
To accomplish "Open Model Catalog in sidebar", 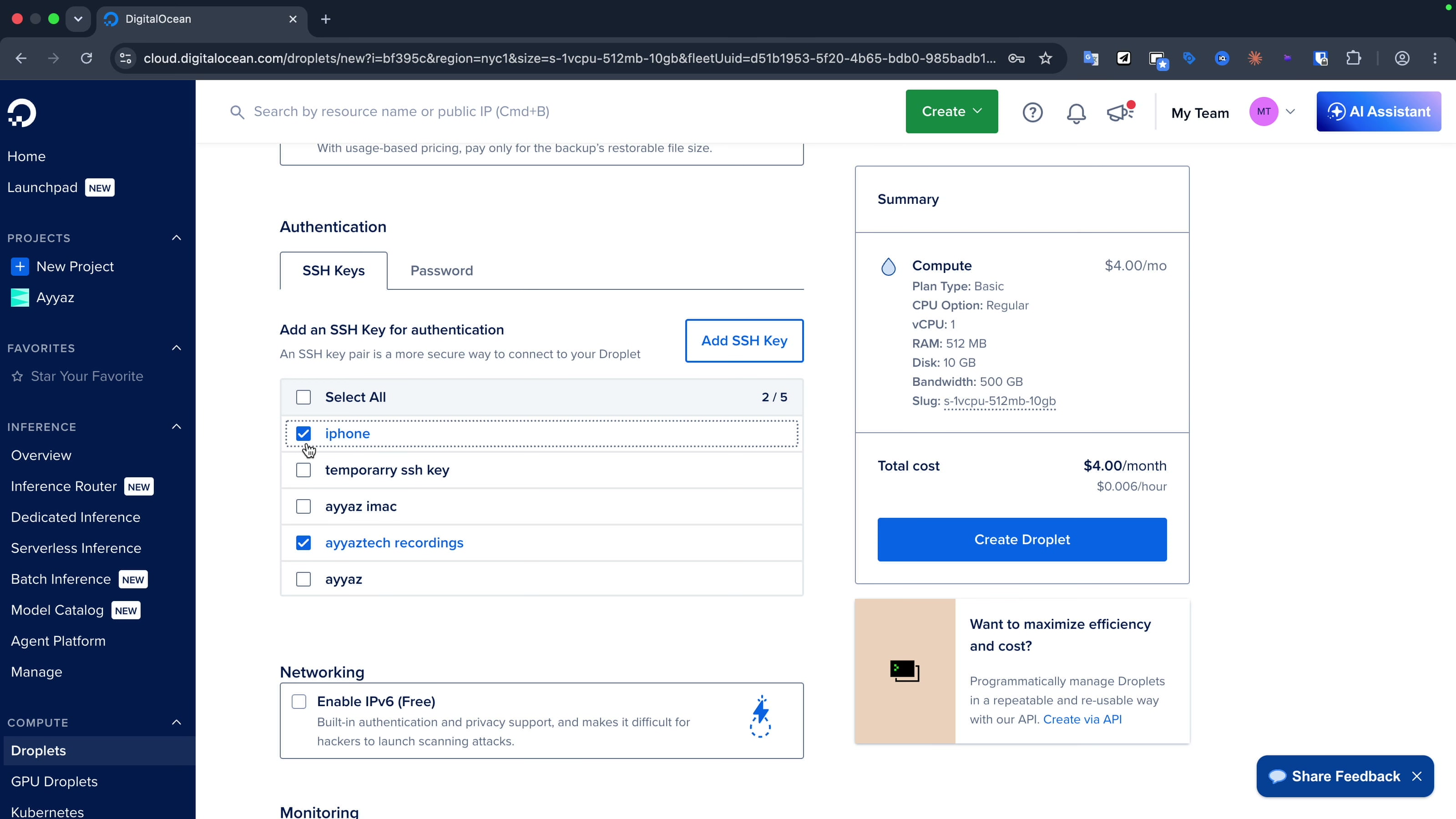I will pos(57,611).
